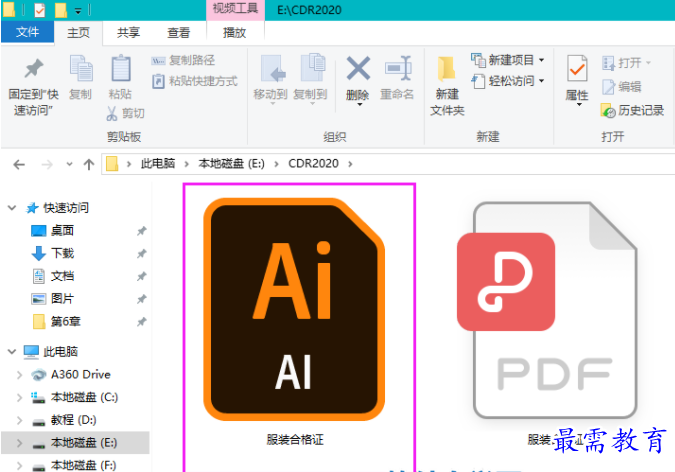The width and height of the screenshot is (675, 472).
Task: Click the Forward navigation arrow
Action: click(46, 164)
